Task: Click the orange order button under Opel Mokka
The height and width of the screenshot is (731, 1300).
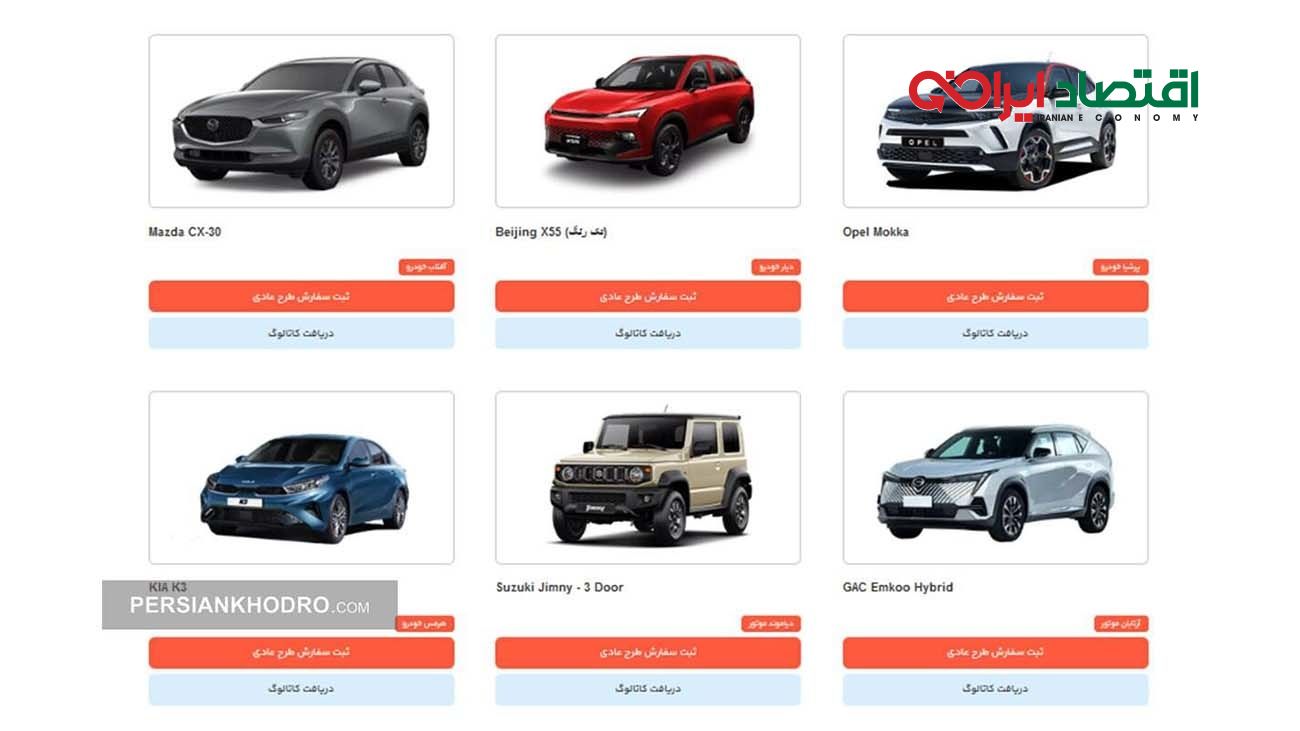Action: pos(995,296)
